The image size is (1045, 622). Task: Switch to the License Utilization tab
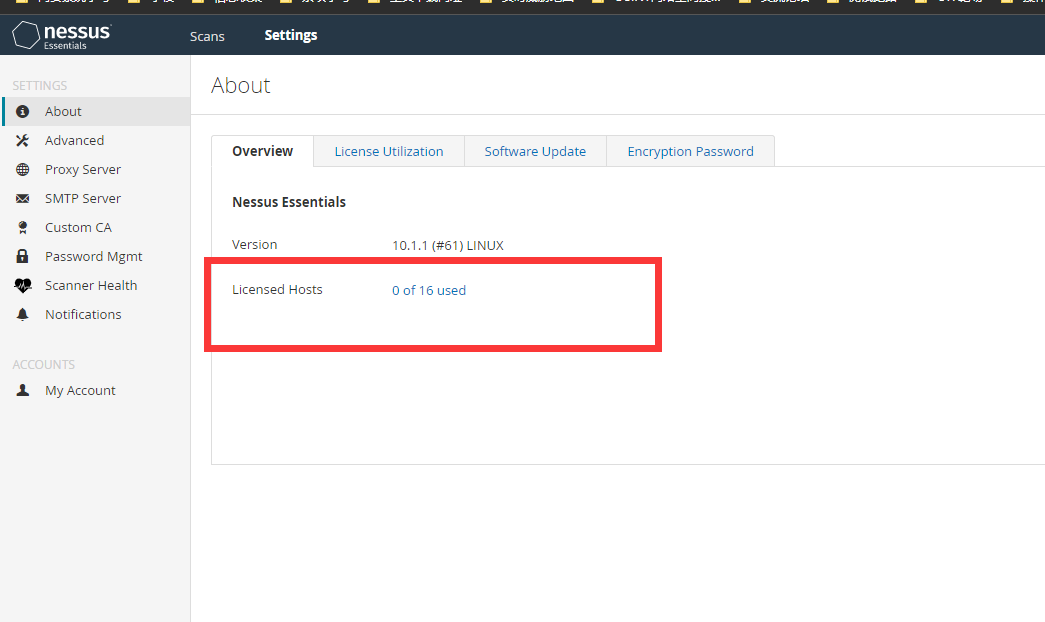pyautogui.click(x=389, y=151)
